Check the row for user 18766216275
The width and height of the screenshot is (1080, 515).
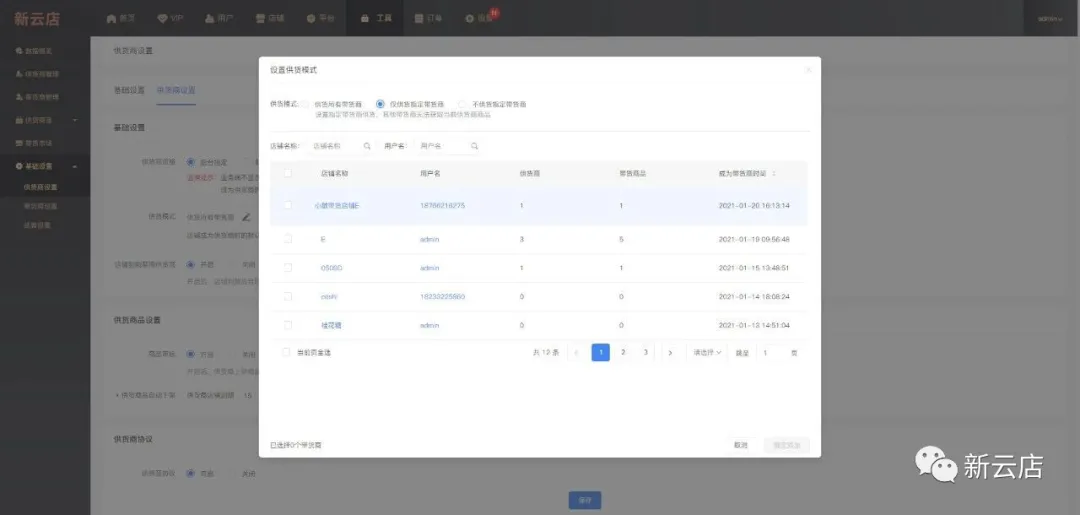(x=287, y=205)
